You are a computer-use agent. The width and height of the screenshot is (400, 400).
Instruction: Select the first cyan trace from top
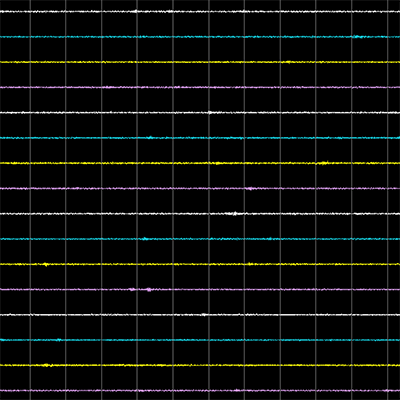200,37
